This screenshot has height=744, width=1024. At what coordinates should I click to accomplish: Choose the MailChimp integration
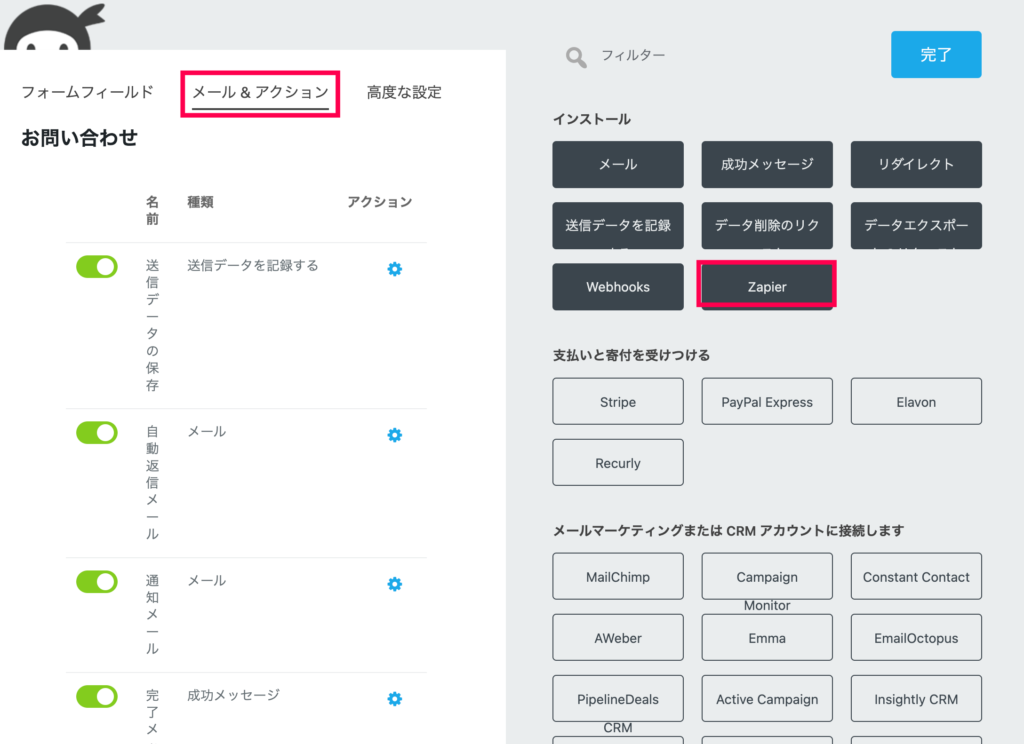tap(618, 576)
